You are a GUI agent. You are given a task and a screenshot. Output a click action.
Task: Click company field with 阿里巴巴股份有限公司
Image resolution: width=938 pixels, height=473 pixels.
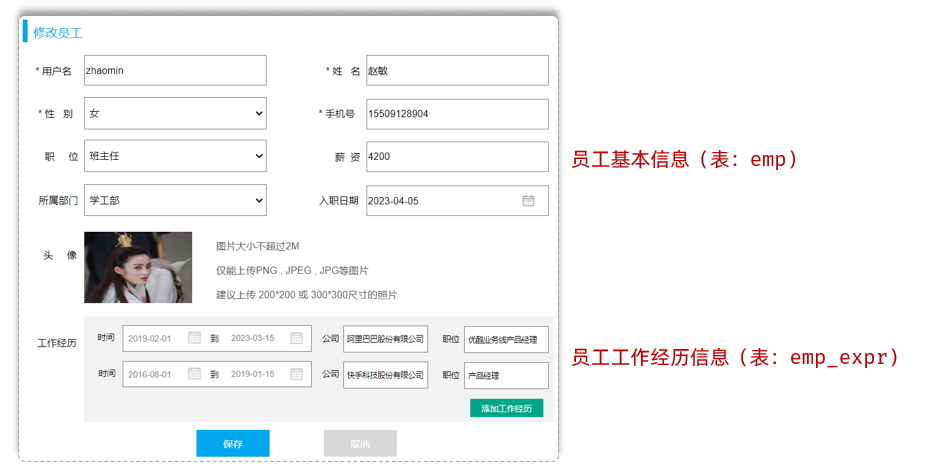click(x=385, y=339)
